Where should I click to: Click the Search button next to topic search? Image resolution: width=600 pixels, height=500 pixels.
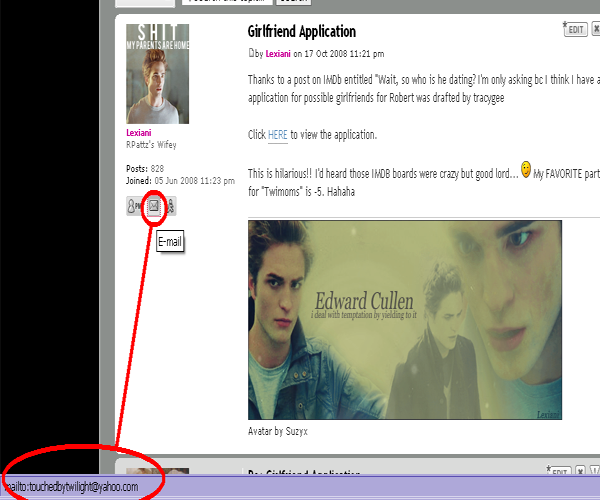coord(293,2)
